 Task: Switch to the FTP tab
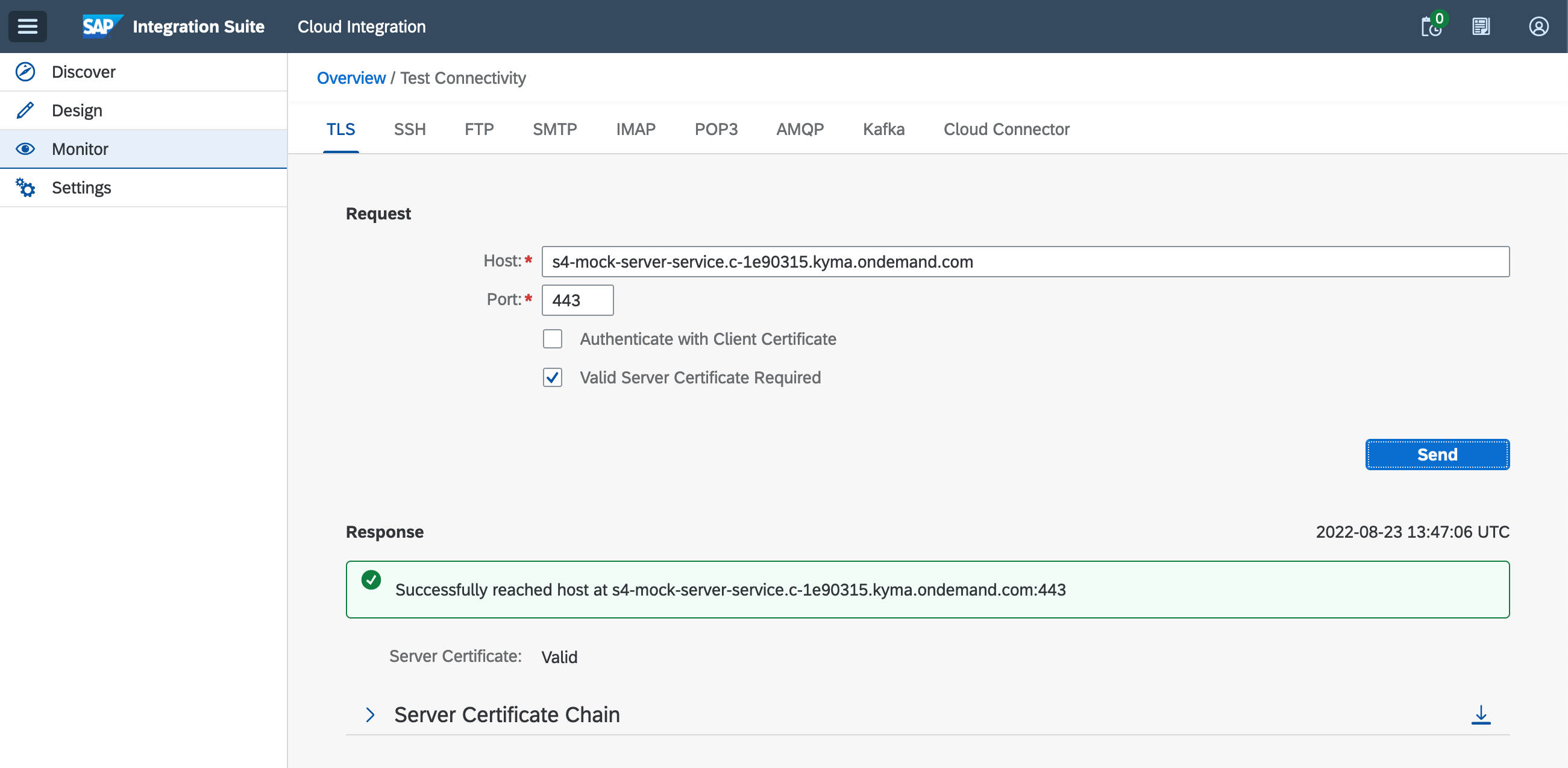pyautogui.click(x=479, y=129)
